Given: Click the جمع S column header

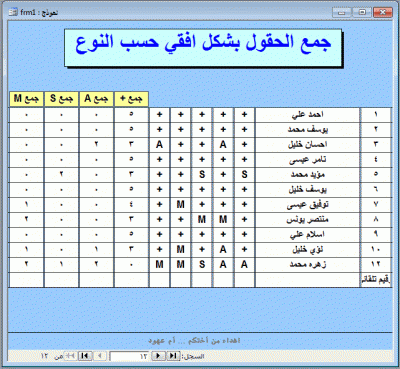Looking at the screenshot, I should point(61,99).
